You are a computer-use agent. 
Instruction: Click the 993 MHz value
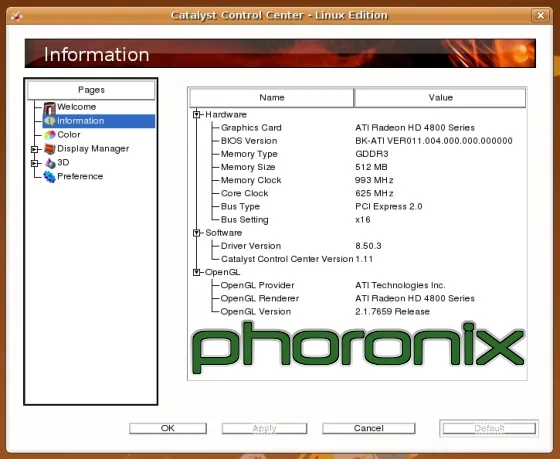[x=374, y=180]
